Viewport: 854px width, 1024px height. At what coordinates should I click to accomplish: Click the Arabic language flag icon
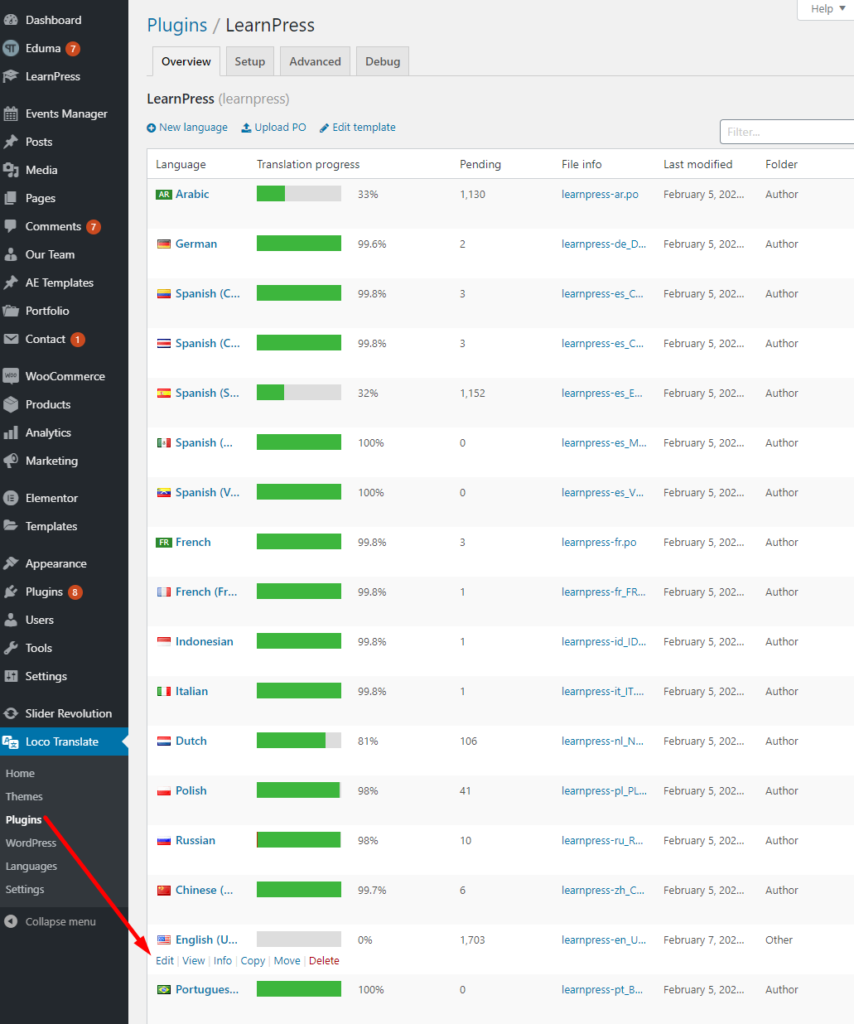164,194
